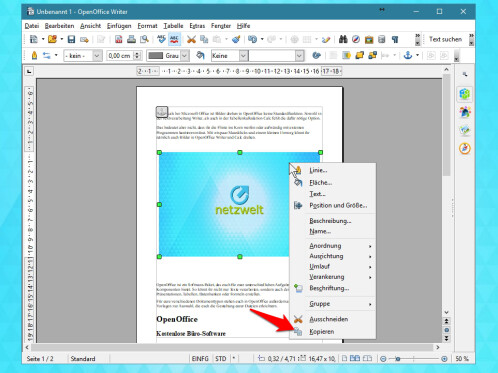Open the sidebar Properties cube icon

click(465, 94)
